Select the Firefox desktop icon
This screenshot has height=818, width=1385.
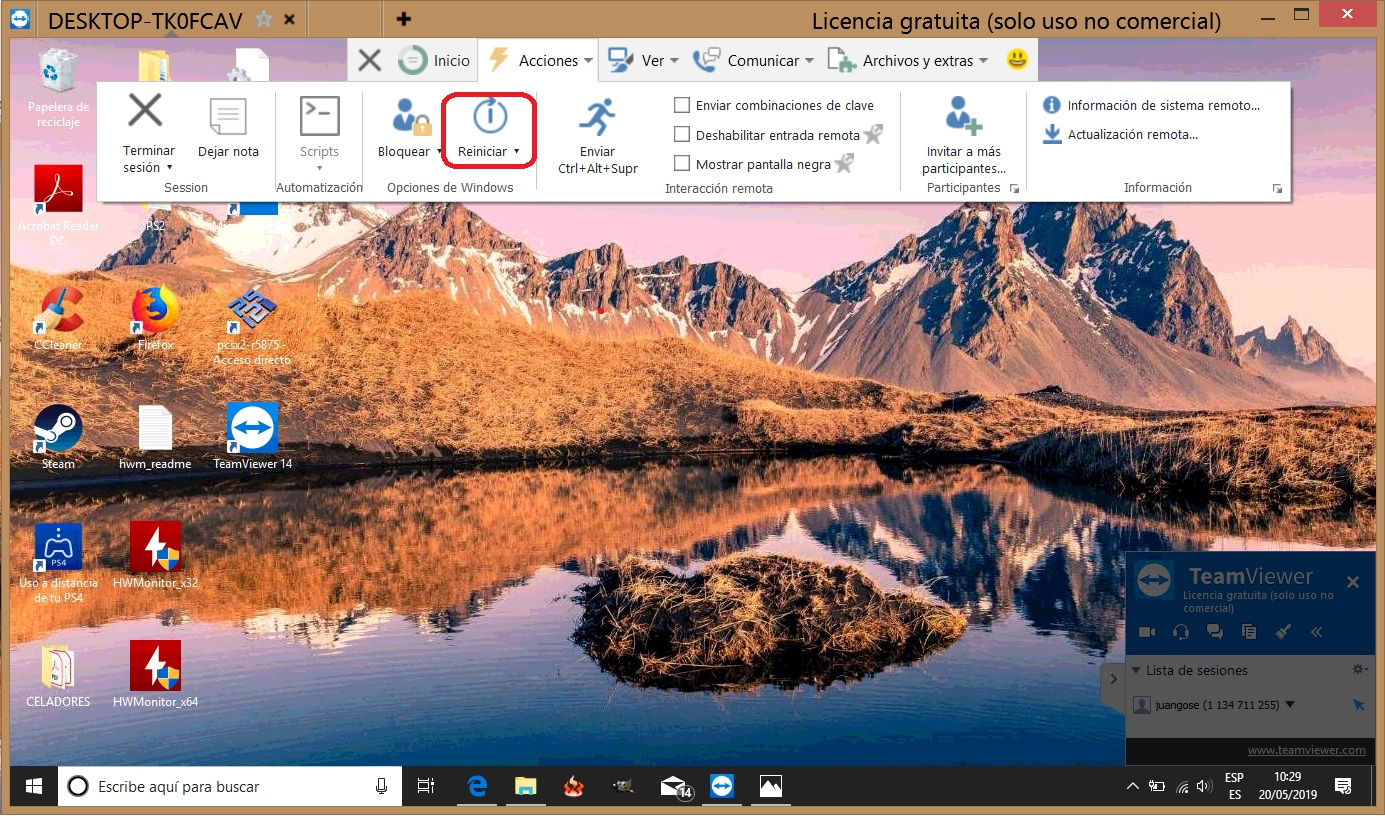coord(155,319)
